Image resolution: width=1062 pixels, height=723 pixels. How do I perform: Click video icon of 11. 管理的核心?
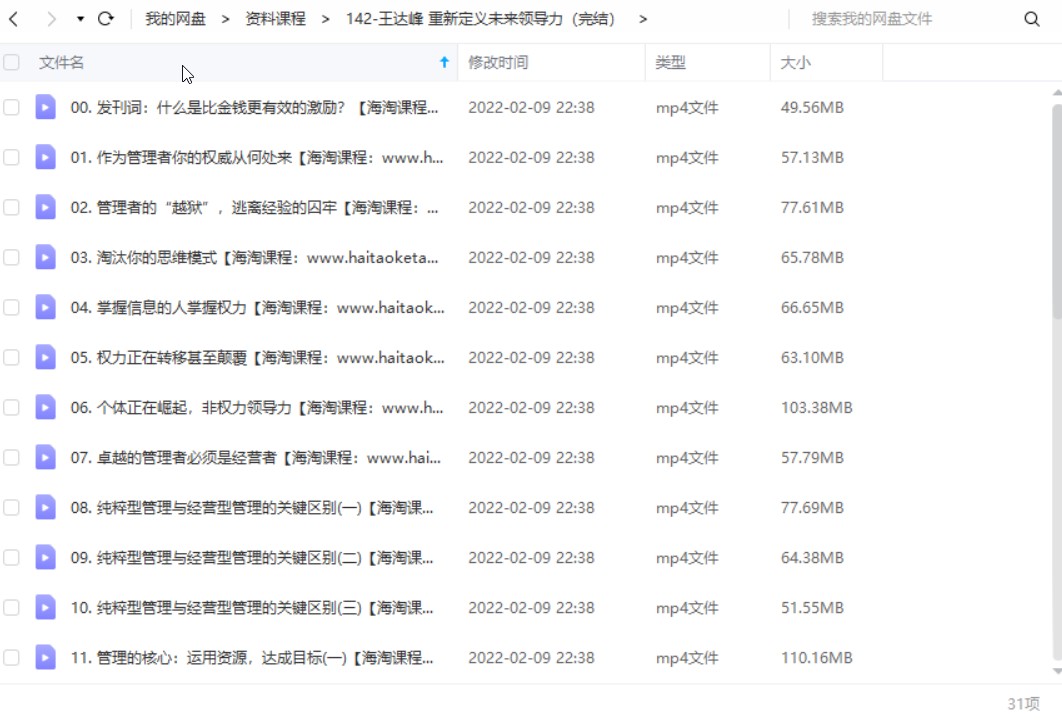pyautogui.click(x=45, y=657)
